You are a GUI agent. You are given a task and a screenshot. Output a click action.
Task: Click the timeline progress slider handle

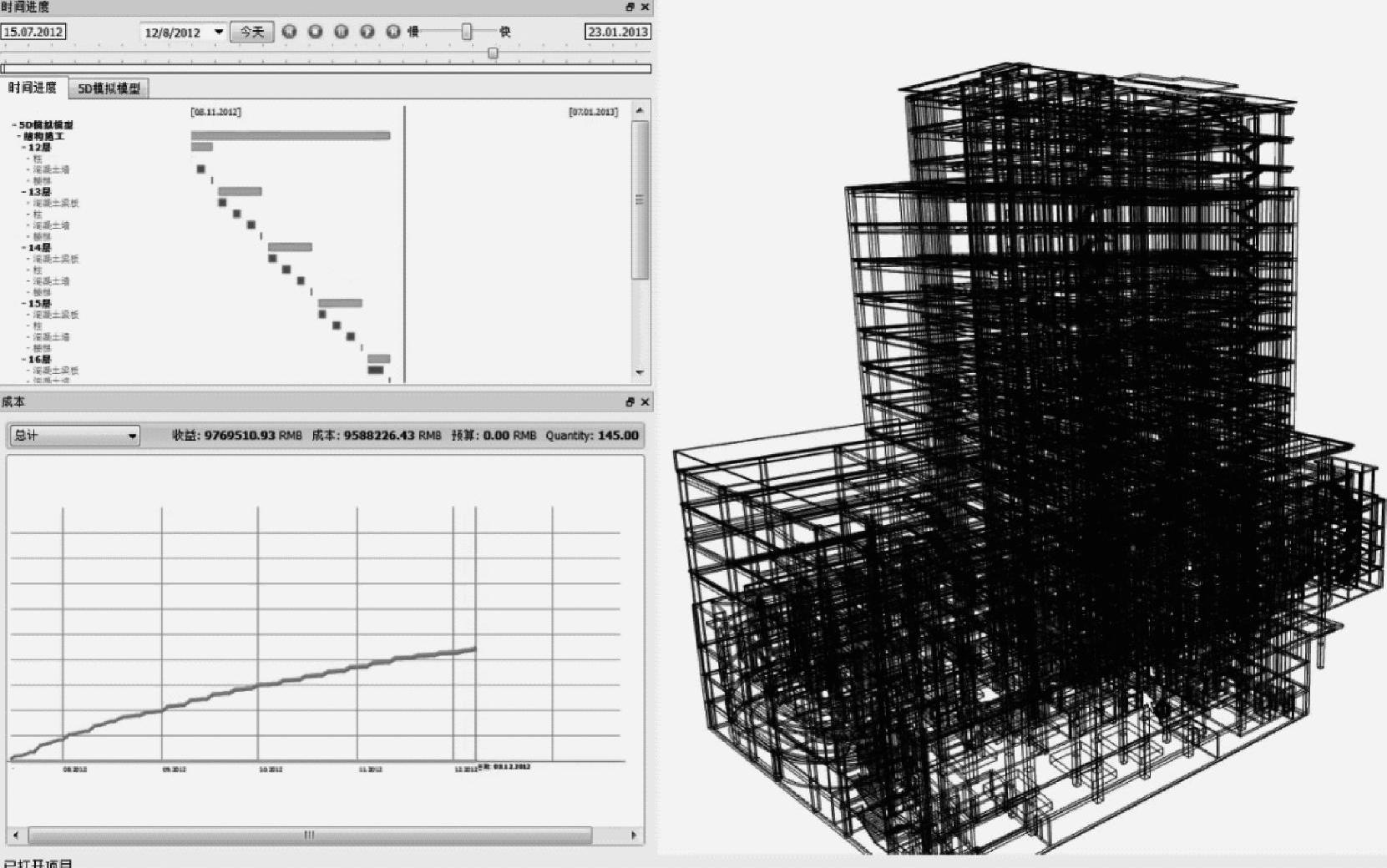click(x=493, y=53)
